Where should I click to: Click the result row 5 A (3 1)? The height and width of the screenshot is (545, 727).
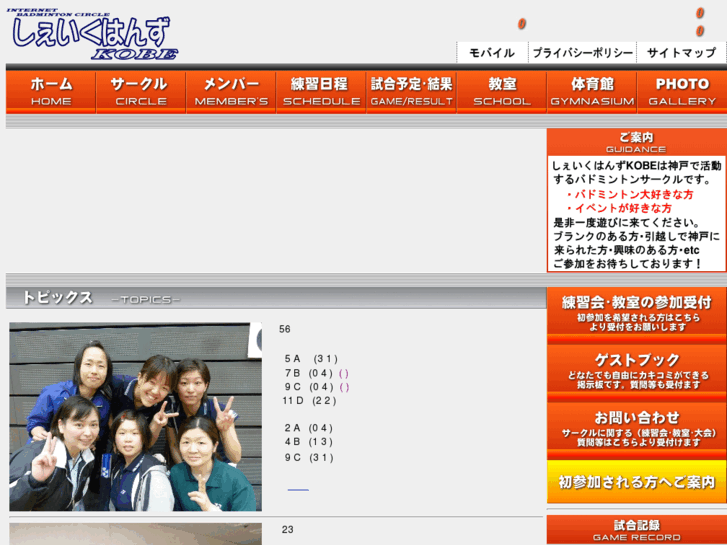[311, 359]
